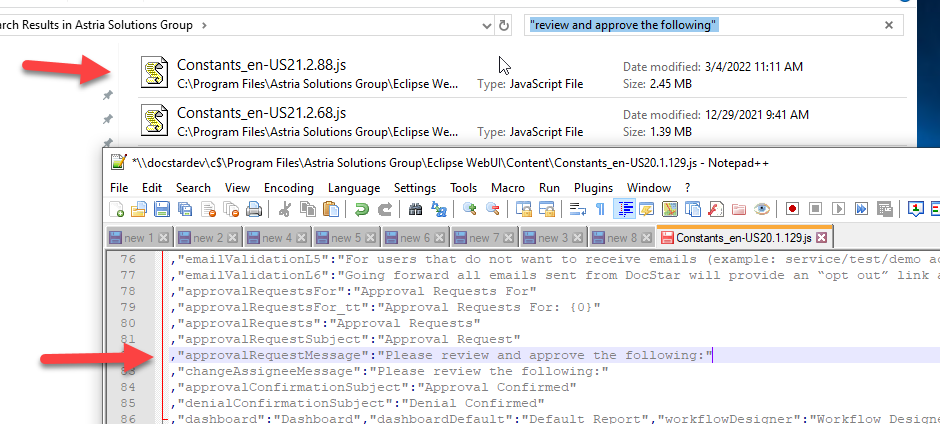Click the Paste clipboard icon
The image size is (940, 424).
tap(331, 209)
